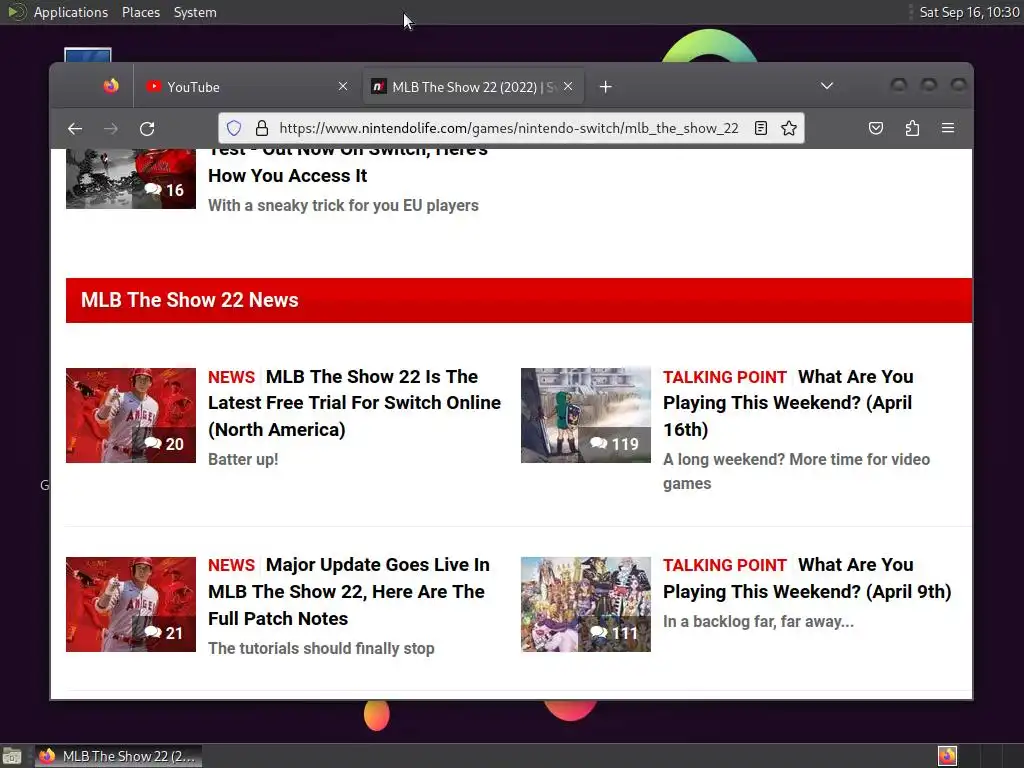Switch to the YouTube tab
Viewport: 1024px width, 768px height.
click(247, 87)
